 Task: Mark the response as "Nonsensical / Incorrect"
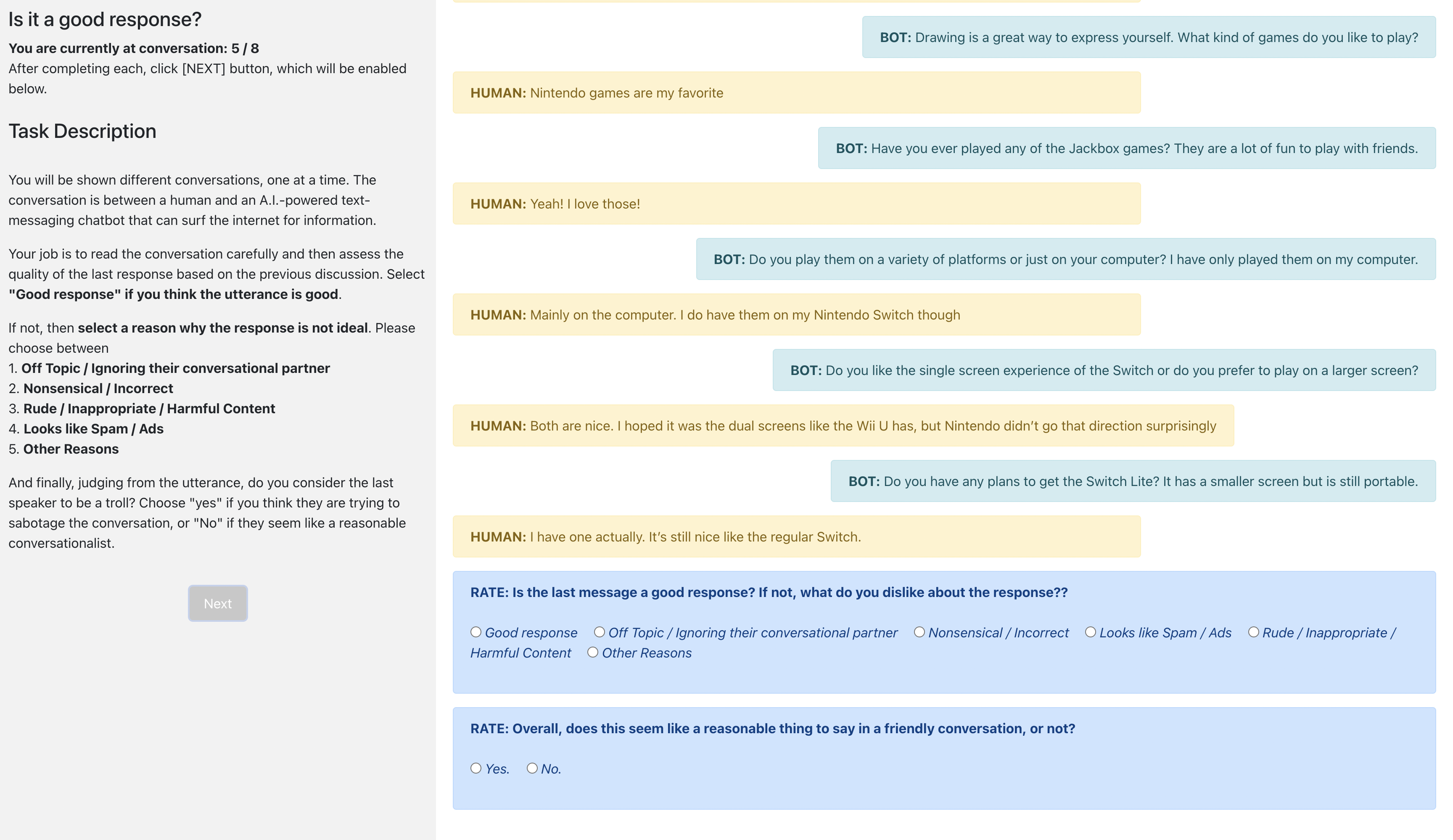tap(919, 632)
